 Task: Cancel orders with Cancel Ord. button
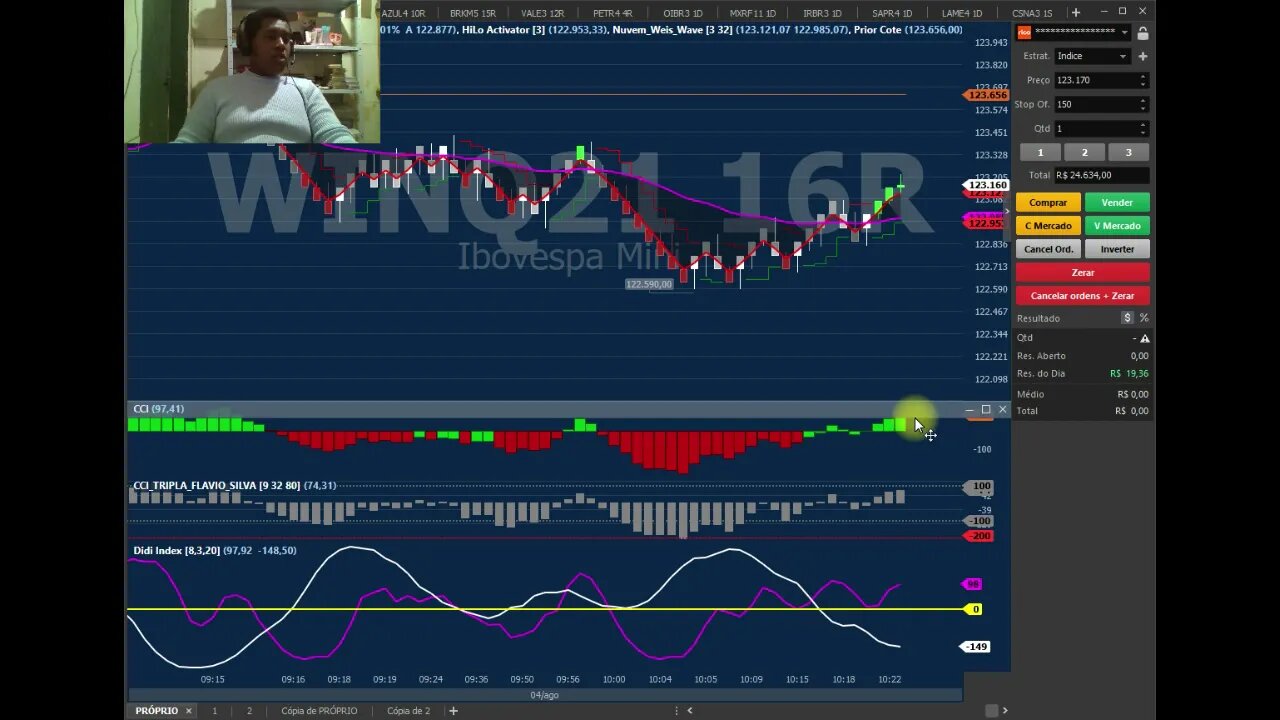tap(1048, 249)
